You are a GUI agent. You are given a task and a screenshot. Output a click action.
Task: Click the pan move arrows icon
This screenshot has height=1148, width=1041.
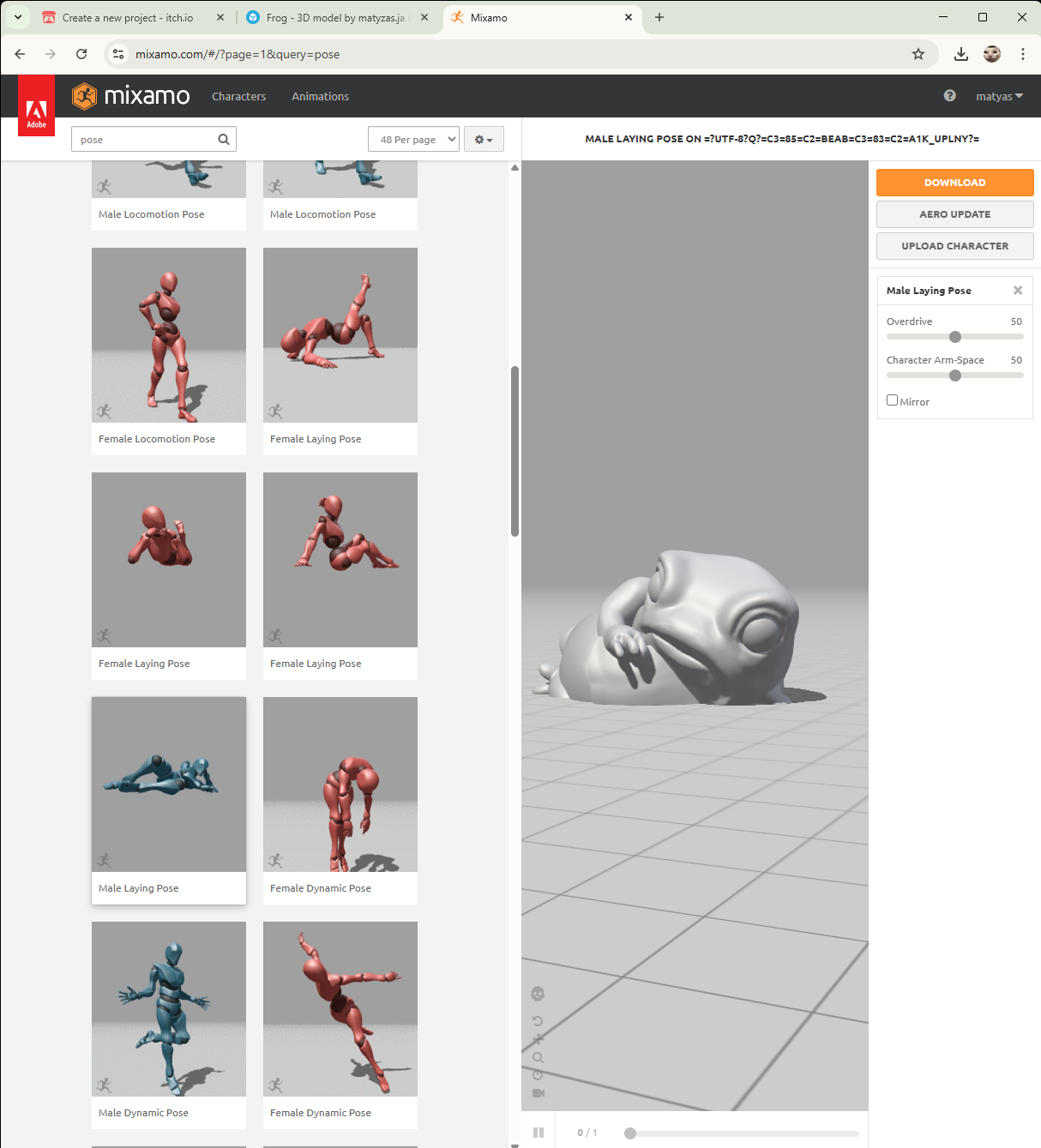pos(538,1039)
